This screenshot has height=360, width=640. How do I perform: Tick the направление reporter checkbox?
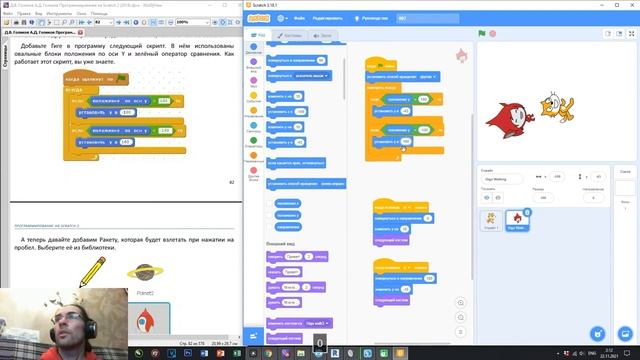click(269, 227)
